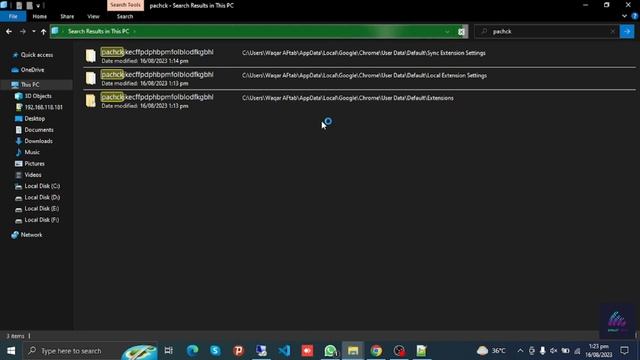Click folder icon of Sync Extension Settings result
The width and height of the screenshot is (640, 360).
coord(91,56)
